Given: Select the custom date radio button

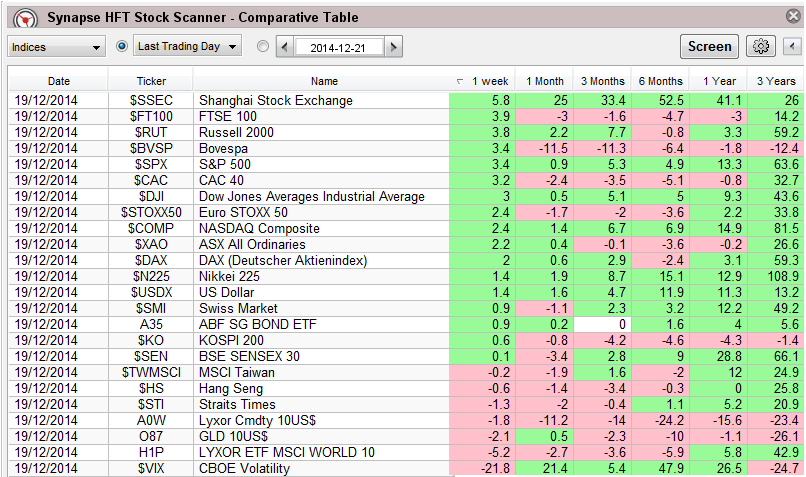Looking at the screenshot, I should click(263, 46).
